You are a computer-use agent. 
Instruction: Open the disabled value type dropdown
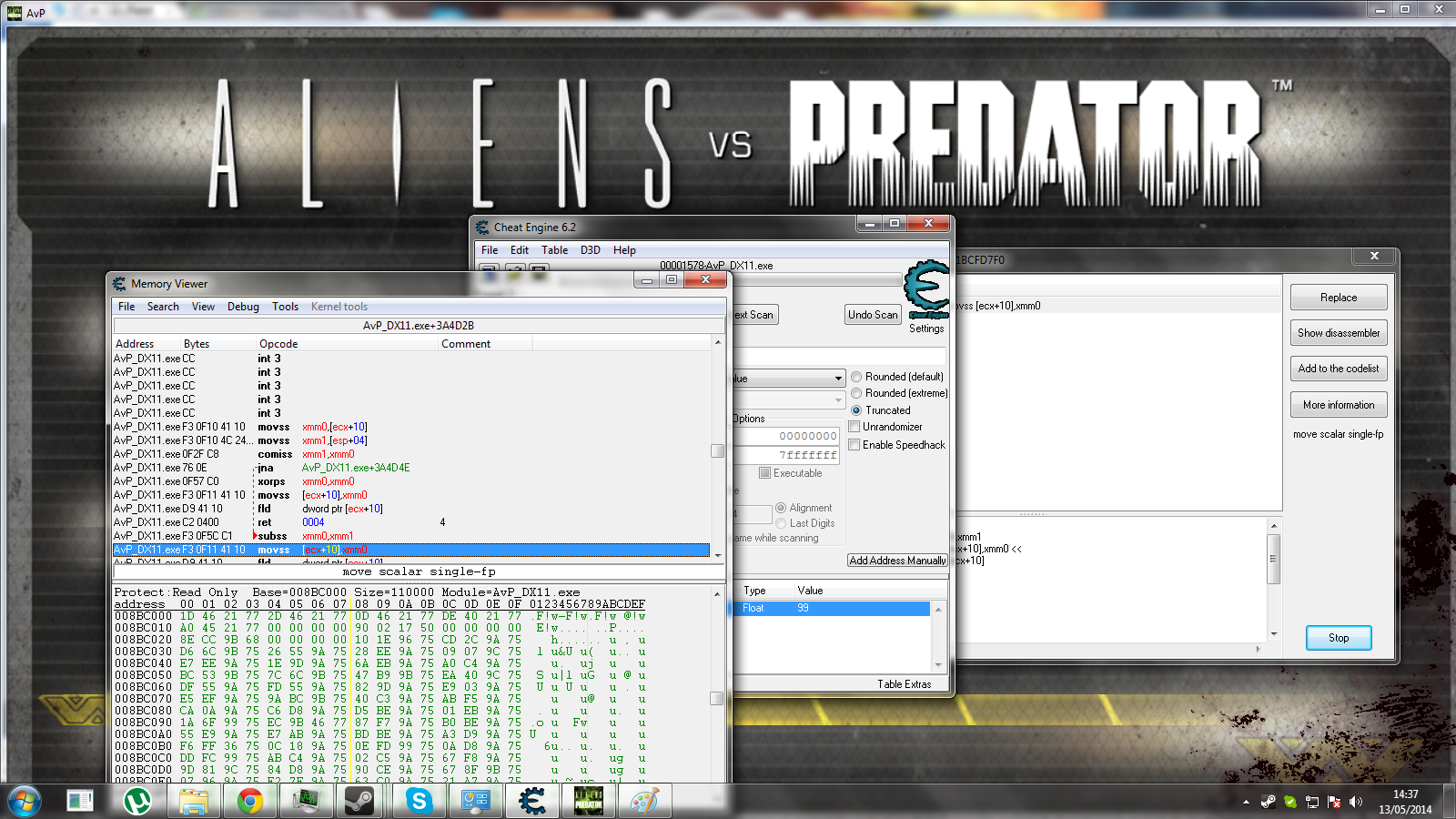click(x=838, y=400)
